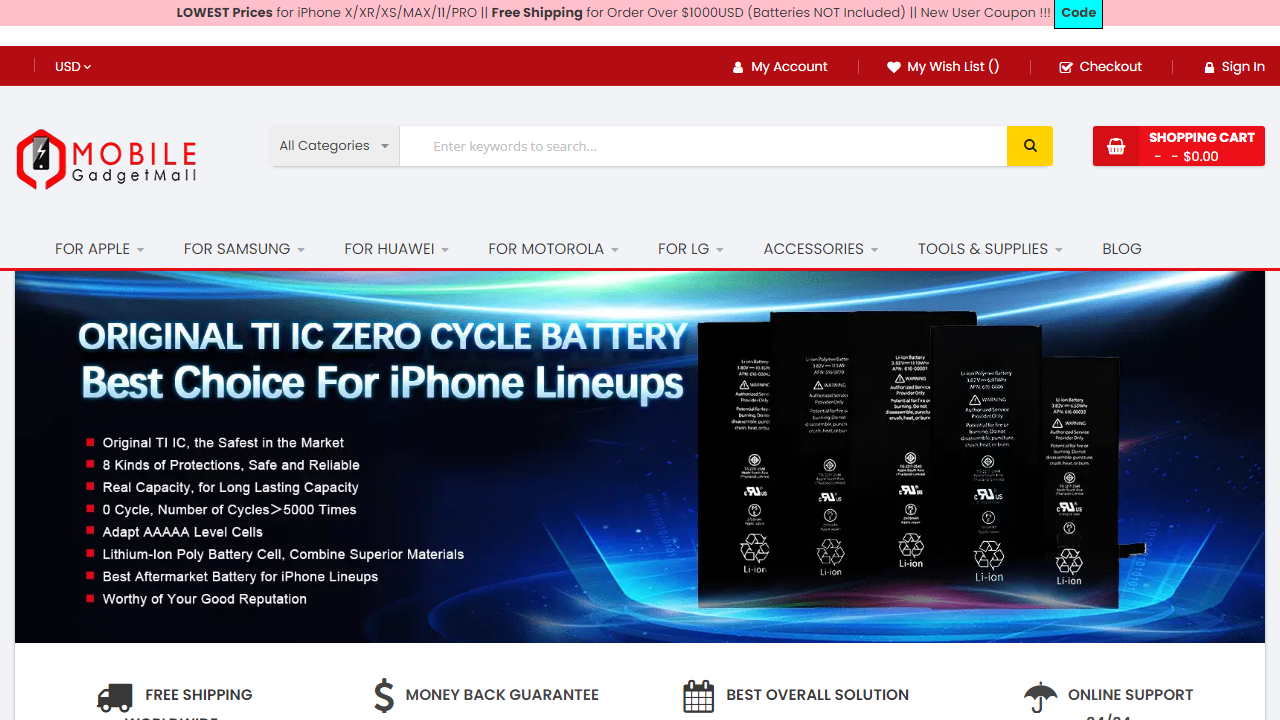Click the Free Shipping heading text
Viewport: 1280px width, 720px height.
[x=199, y=695]
